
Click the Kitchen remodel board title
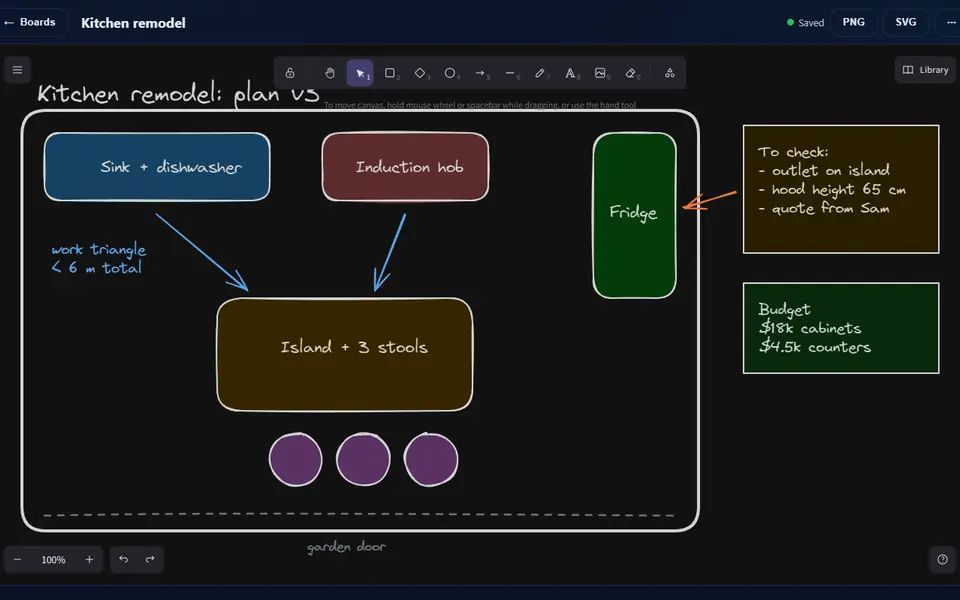[133, 23]
